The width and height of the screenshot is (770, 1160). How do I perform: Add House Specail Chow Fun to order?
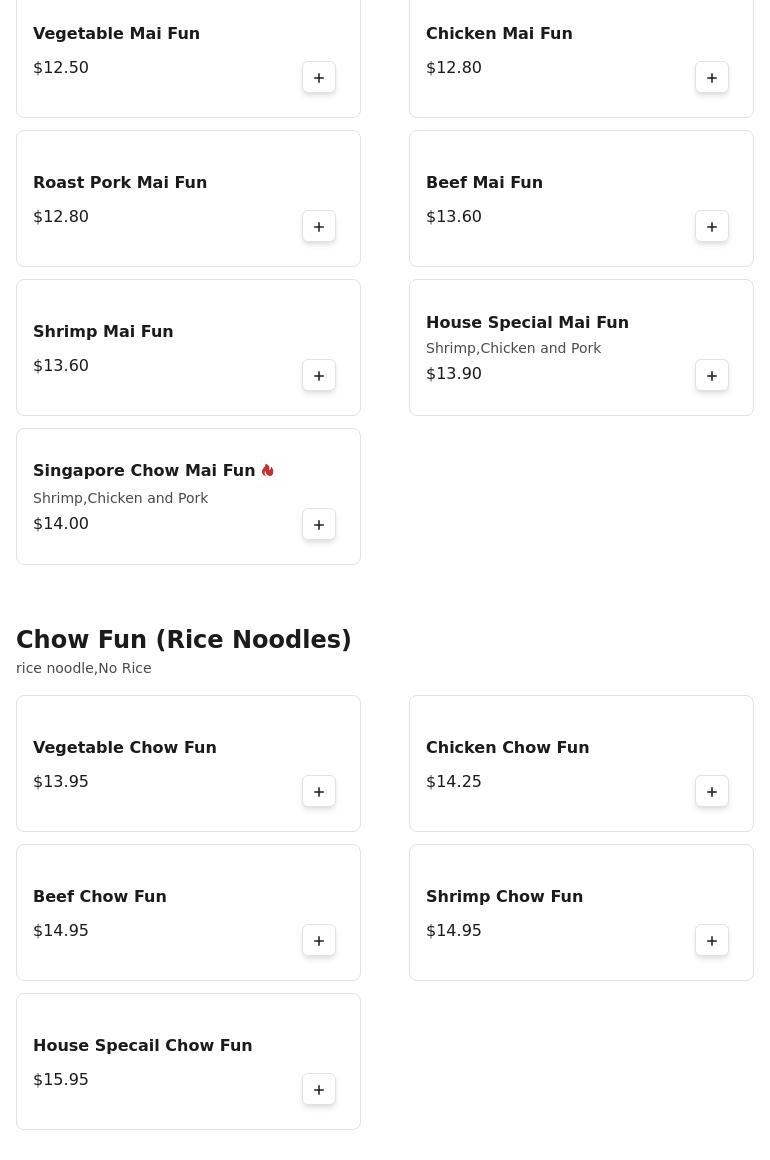pyautogui.click(x=319, y=1090)
